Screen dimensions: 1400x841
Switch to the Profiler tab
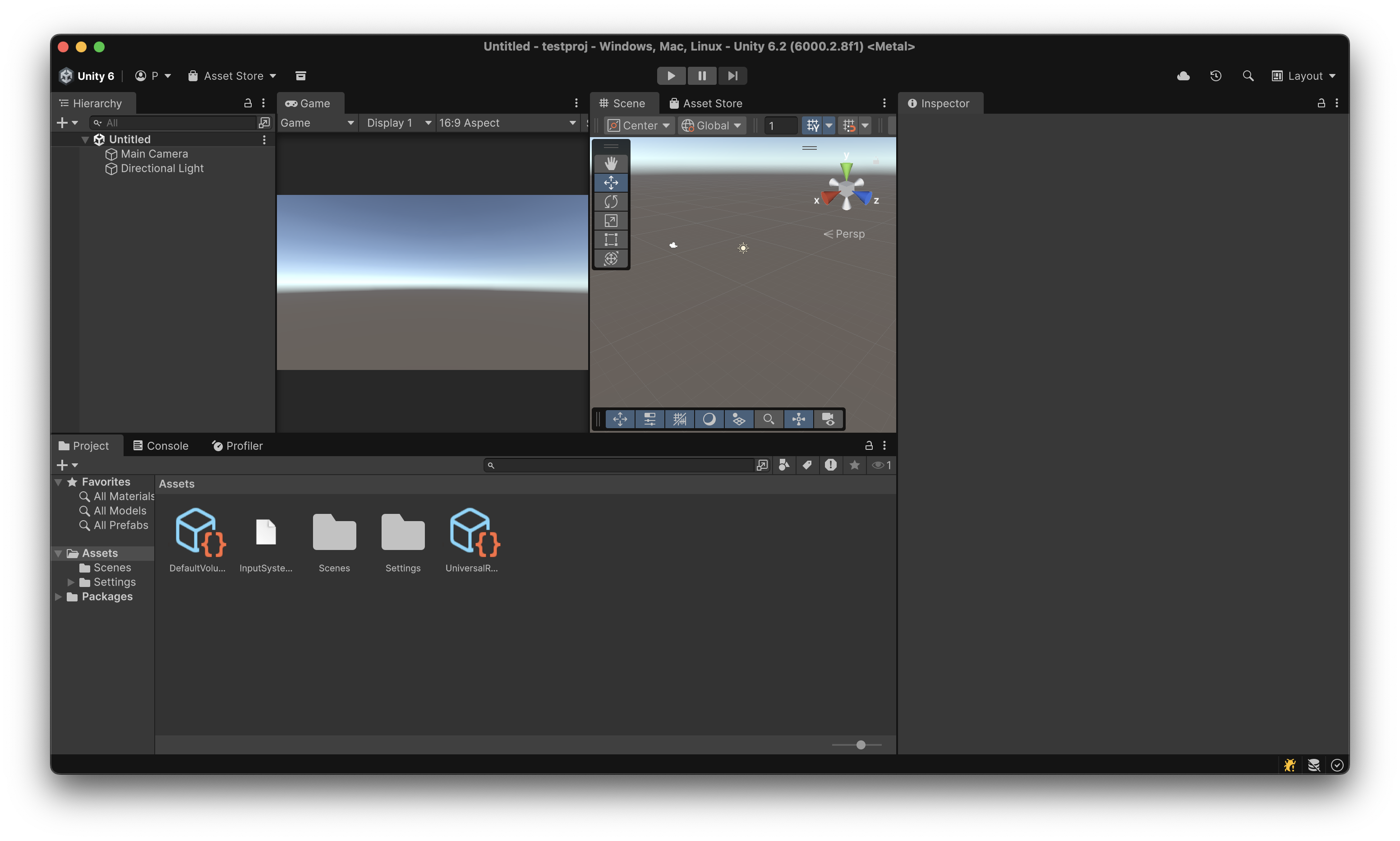[237, 446]
